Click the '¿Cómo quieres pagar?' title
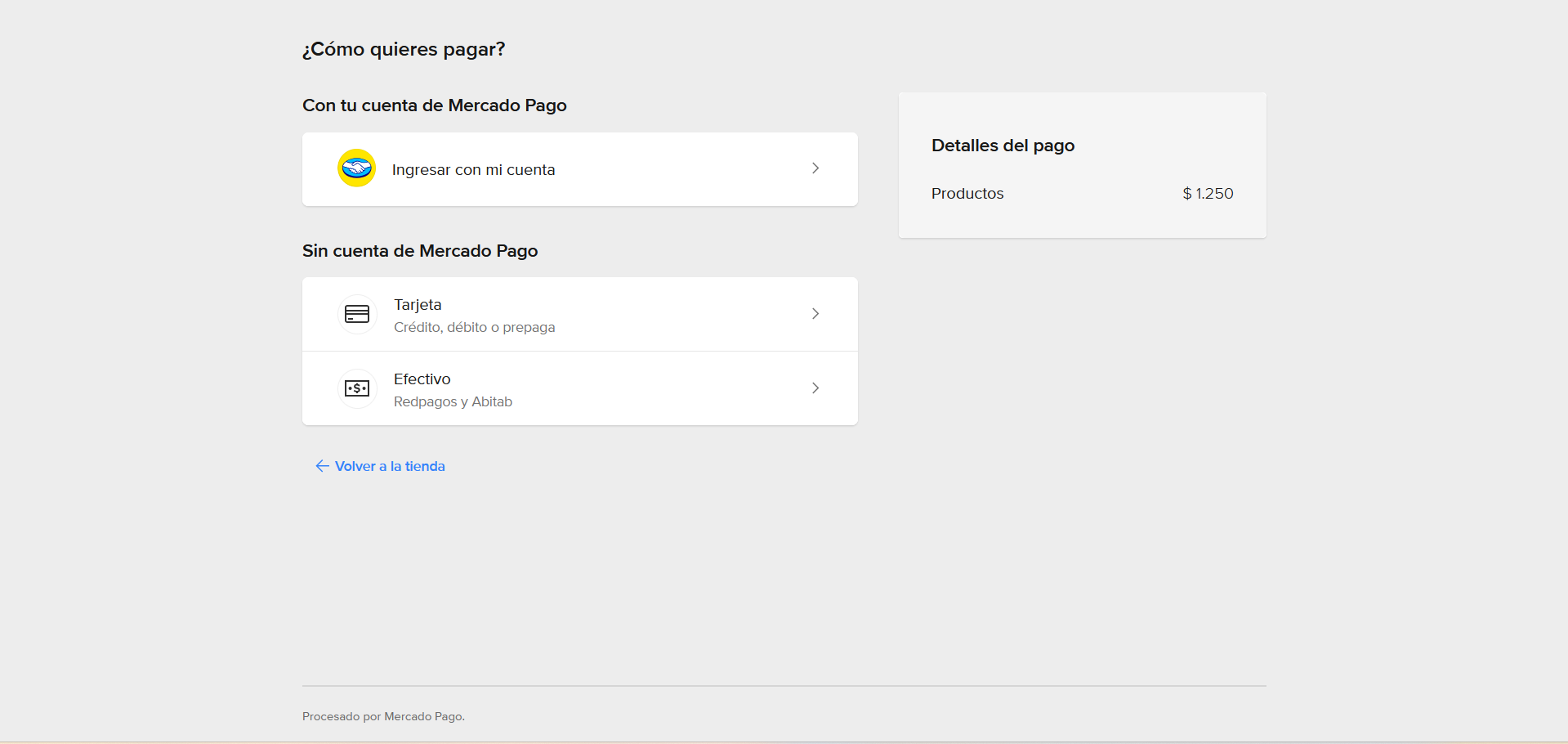The width and height of the screenshot is (1568, 744). tap(404, 50)
